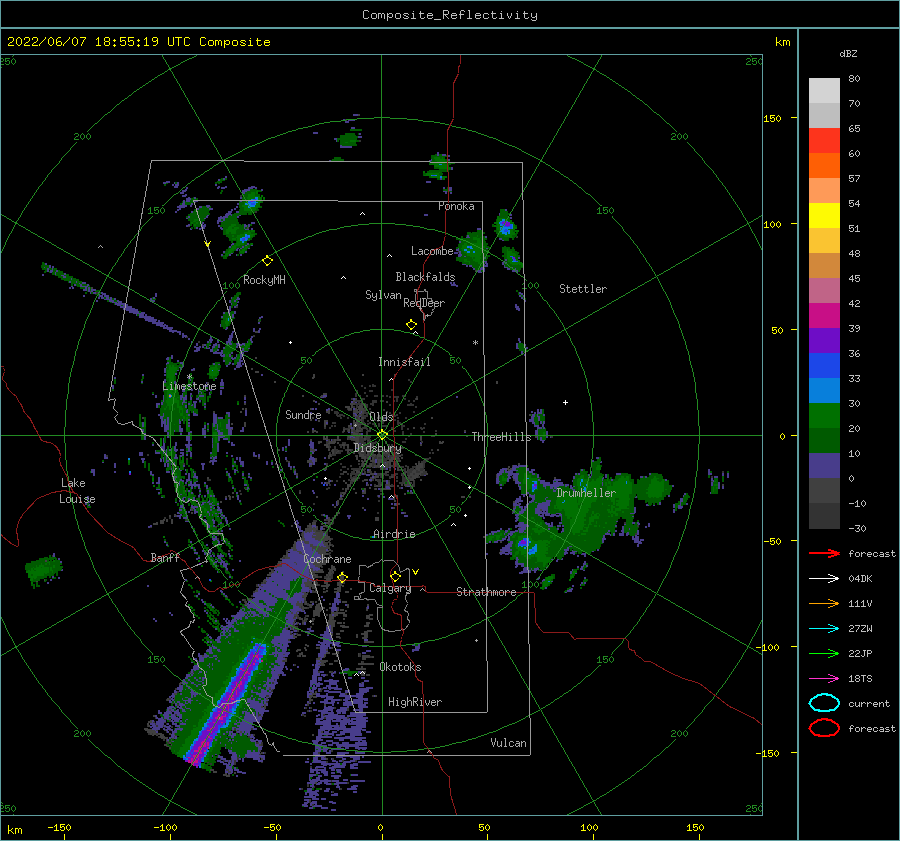The image size is (900, 841).
Task: Click yellow diamond marker south of RedDeer
Action: click(412, 325)
